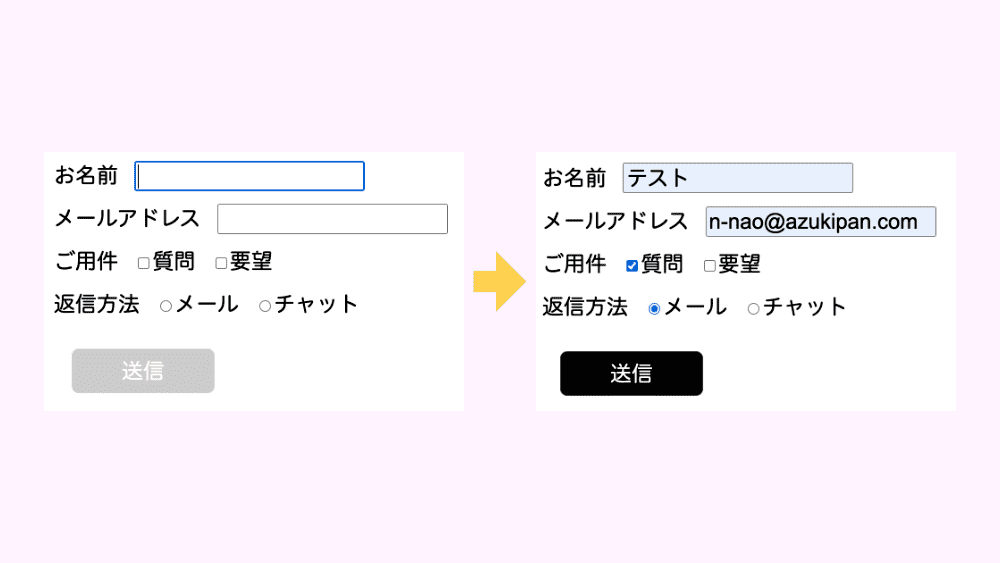This screenshot has width=1000, height=563.
Task: Tick 要望 checkbox in the empty form
Action: pos(221,263)
